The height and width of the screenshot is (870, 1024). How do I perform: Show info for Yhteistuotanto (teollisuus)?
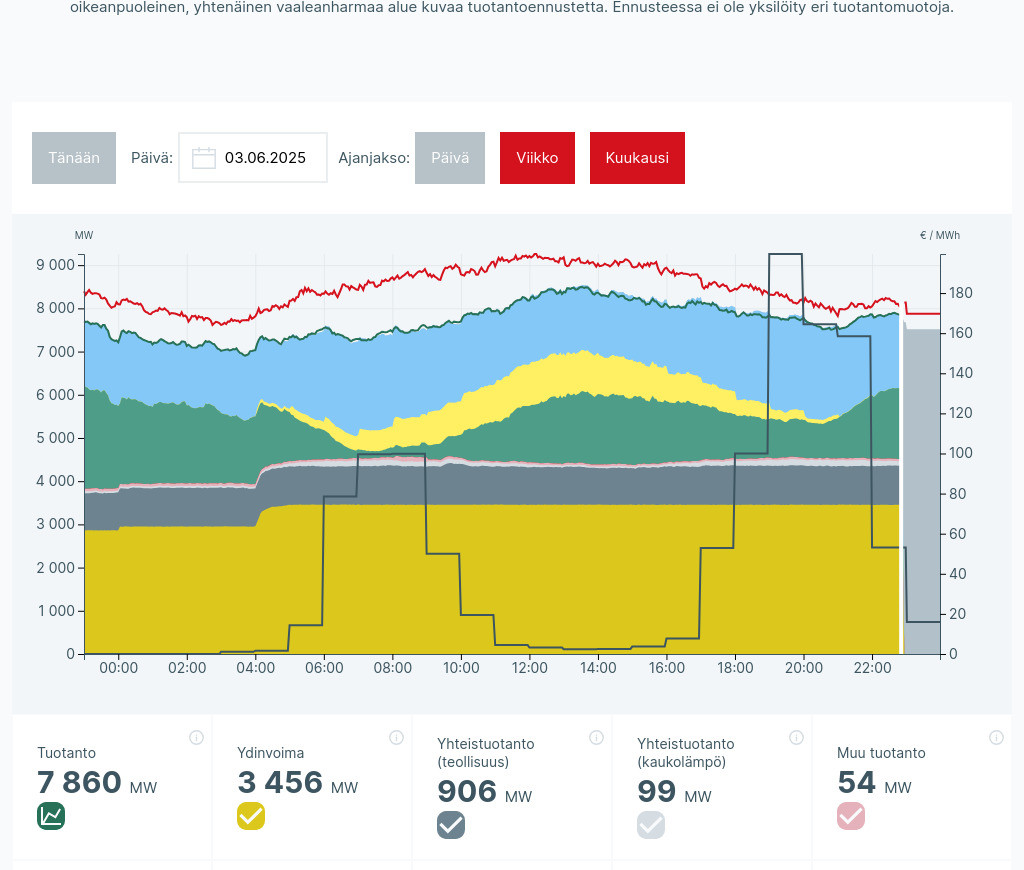pyautogui.click(x=596, y=738)
